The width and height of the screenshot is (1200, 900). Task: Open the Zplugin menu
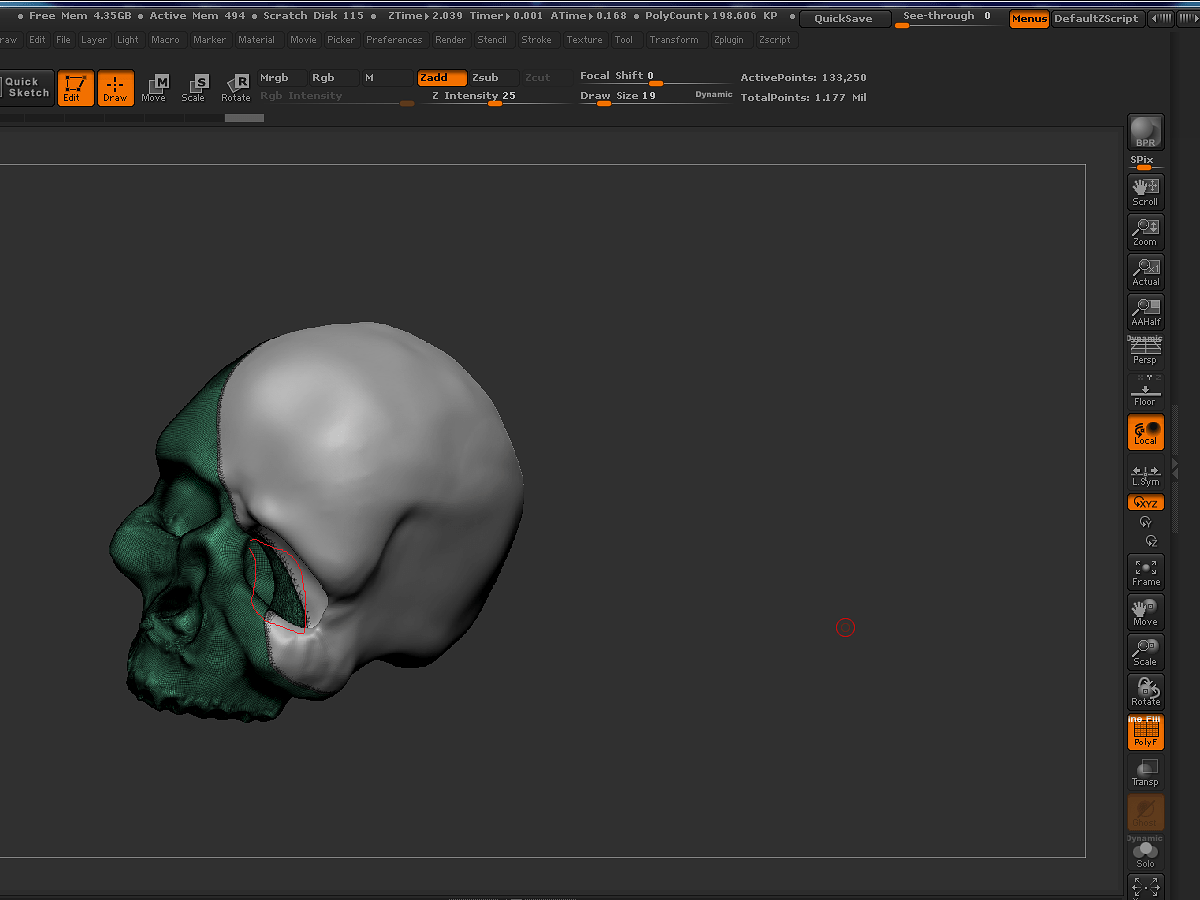[729, 40]
